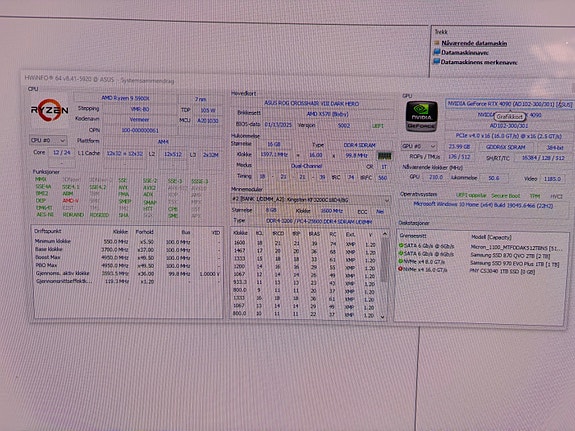This screenshot has width=575, height=431.
Task: Click the green memory module chip icon
Action: click(384, 156)
